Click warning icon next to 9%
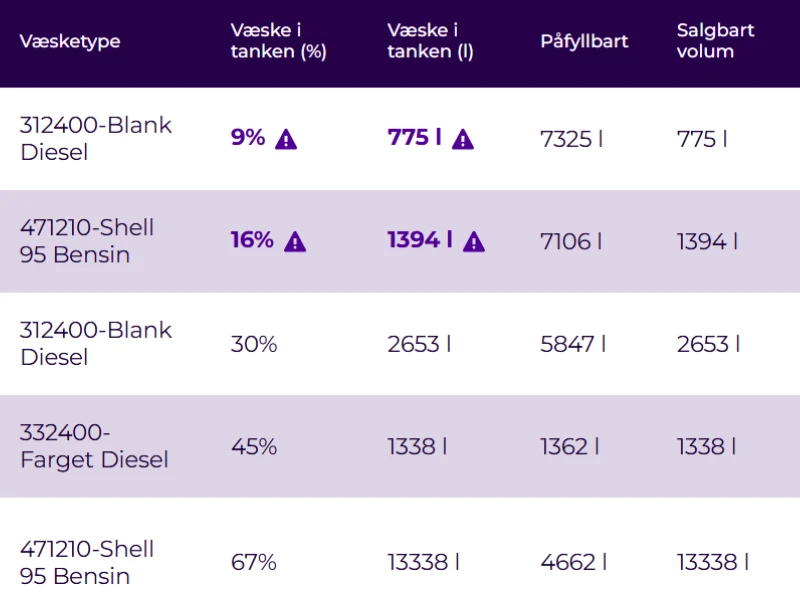The height and width of the screenshot is (600, 800). (286, 139)
